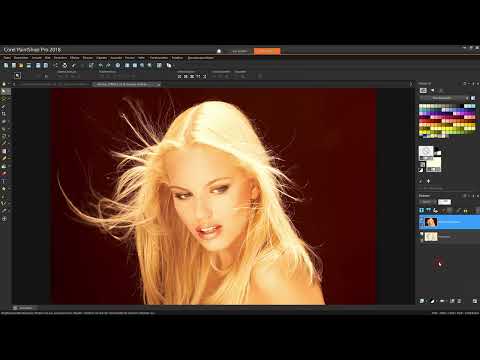Click the foreground material swatch box
This screenshot has height=360, width=480.
(426, 153)
